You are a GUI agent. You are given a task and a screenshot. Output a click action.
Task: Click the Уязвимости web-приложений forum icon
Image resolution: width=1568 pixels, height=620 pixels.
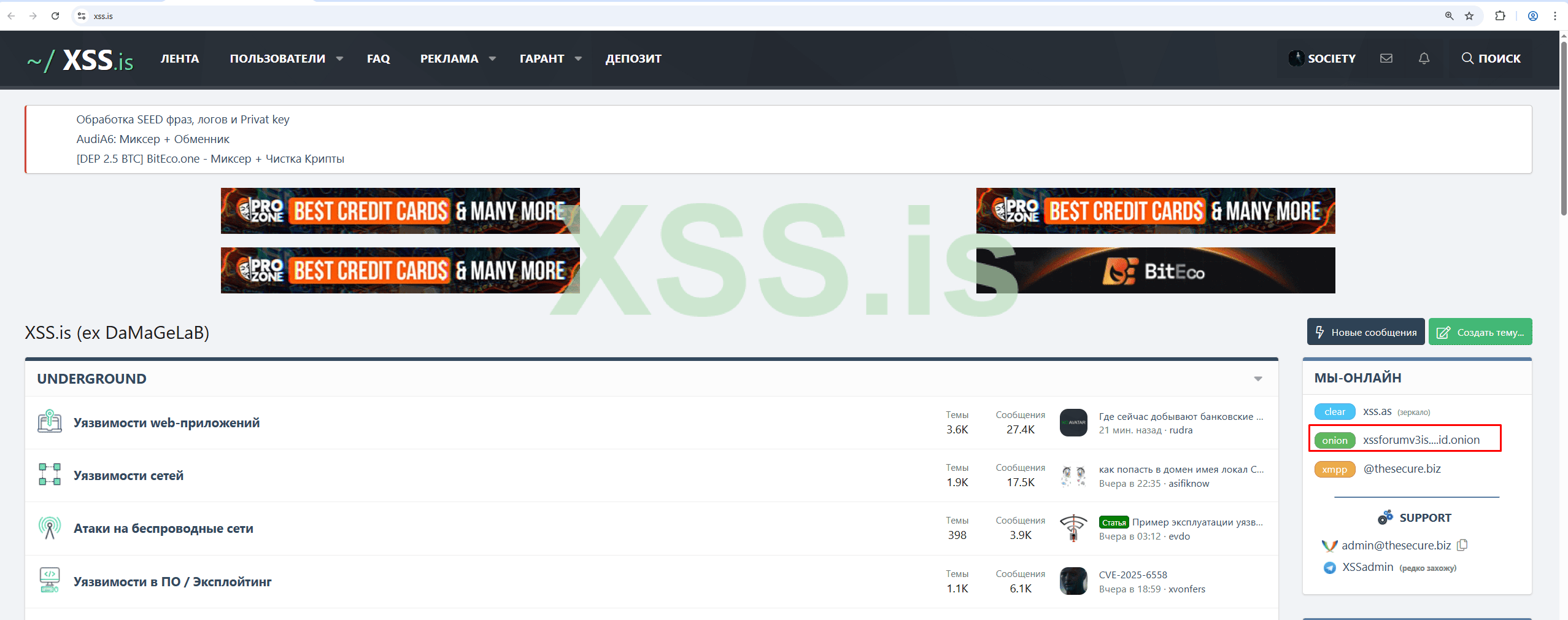(50, 422)
